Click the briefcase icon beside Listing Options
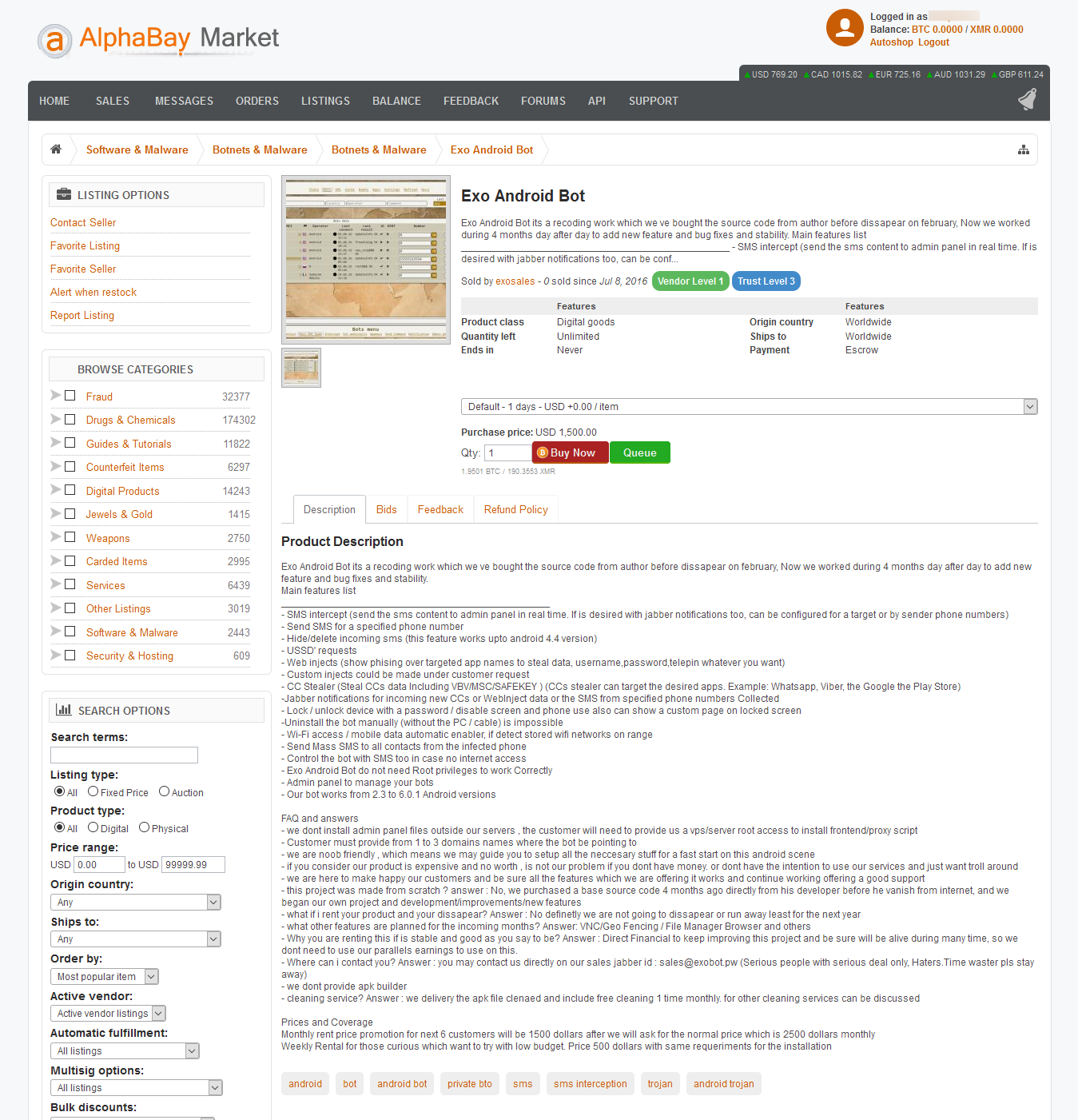The image size is (1078, 1120). 64,194
